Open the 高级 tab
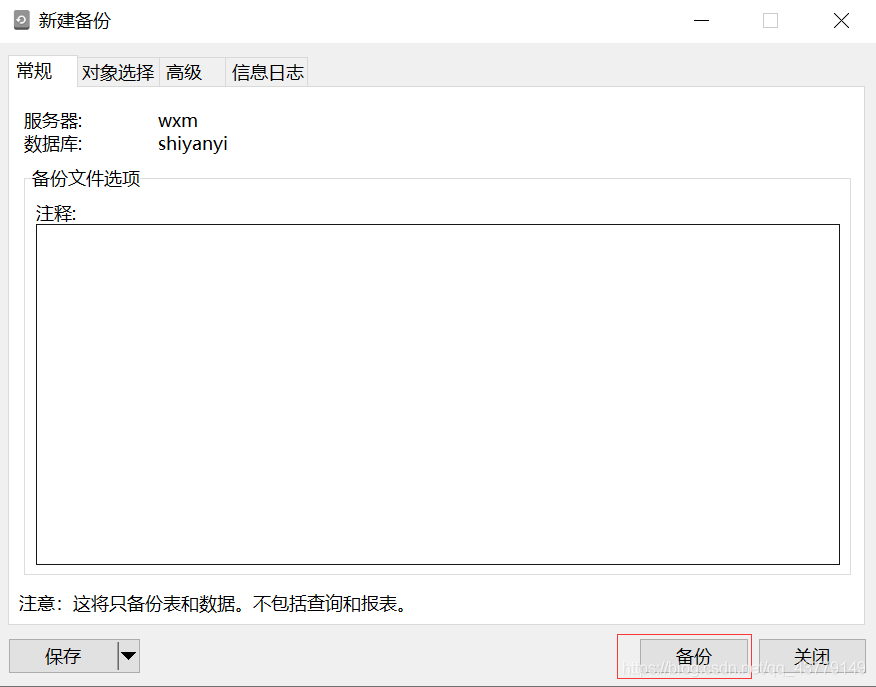 tap(183, 71)
